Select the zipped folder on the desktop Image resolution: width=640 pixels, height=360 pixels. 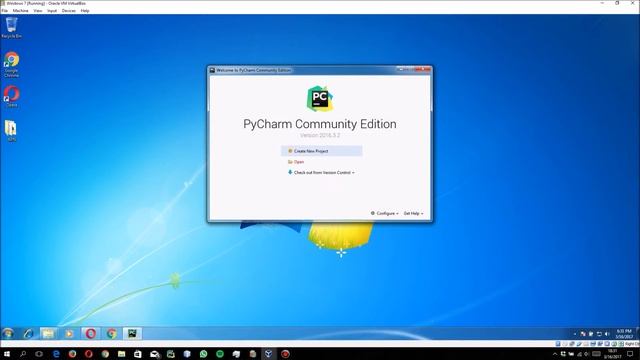click(x=11, y=131)
